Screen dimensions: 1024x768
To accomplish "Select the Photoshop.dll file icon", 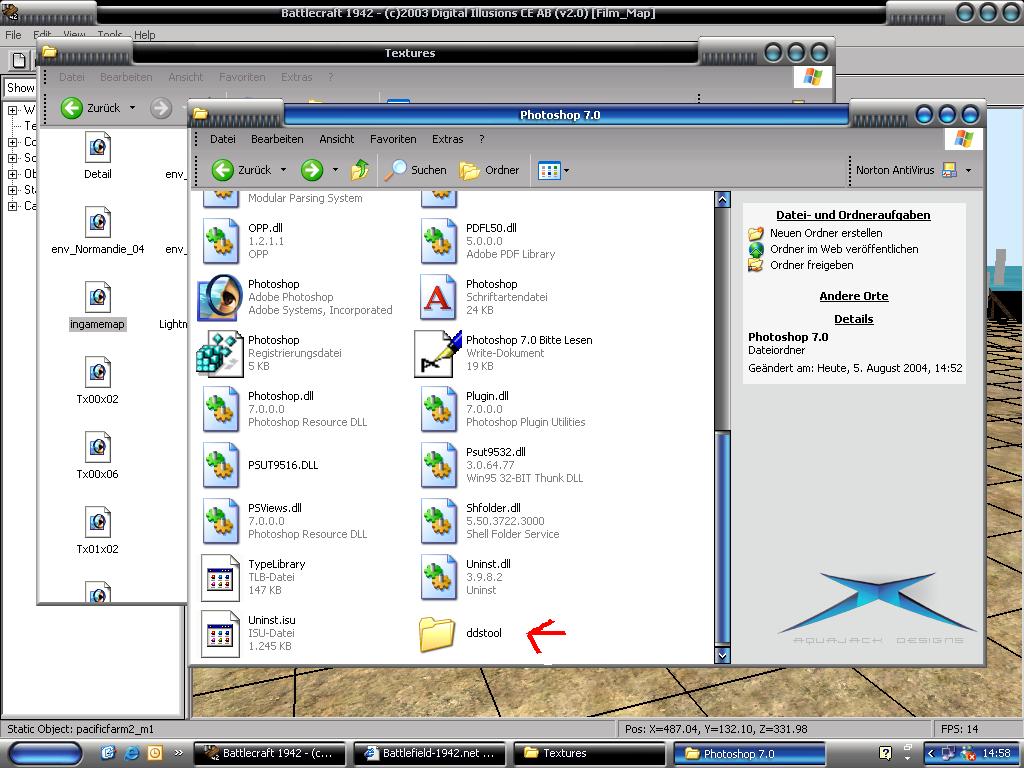I will [220, 409].
